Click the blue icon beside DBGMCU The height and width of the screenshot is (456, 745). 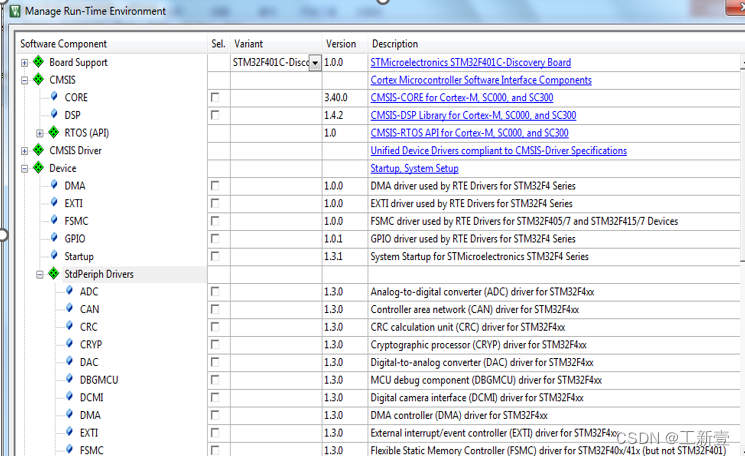[x=69, y=379]
